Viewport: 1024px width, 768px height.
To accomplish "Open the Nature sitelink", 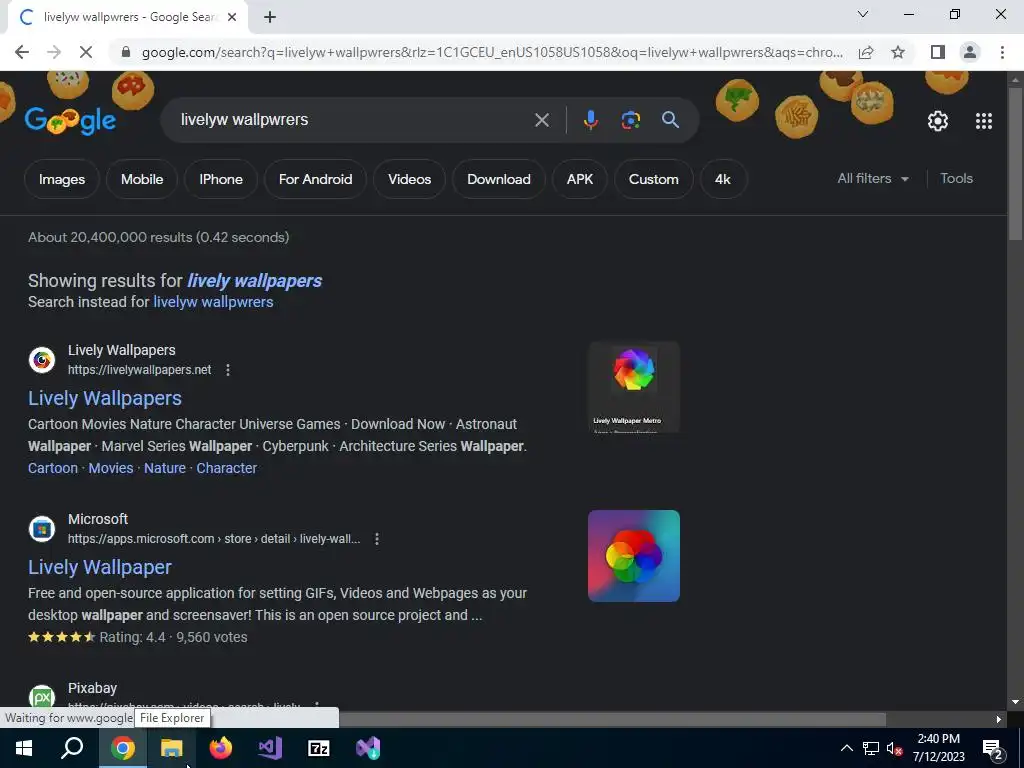I will pos(165,468).
